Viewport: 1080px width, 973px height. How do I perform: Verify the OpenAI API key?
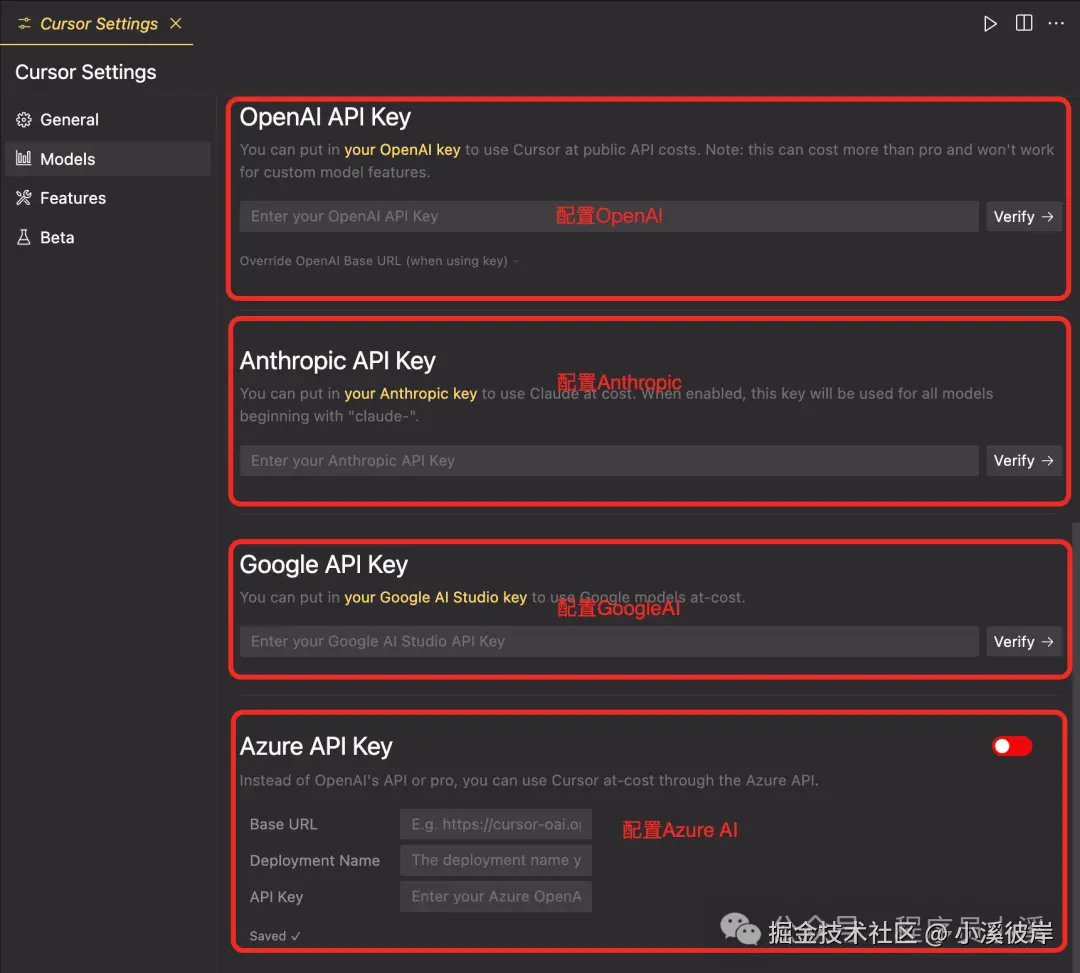(x=1024, y=217)
